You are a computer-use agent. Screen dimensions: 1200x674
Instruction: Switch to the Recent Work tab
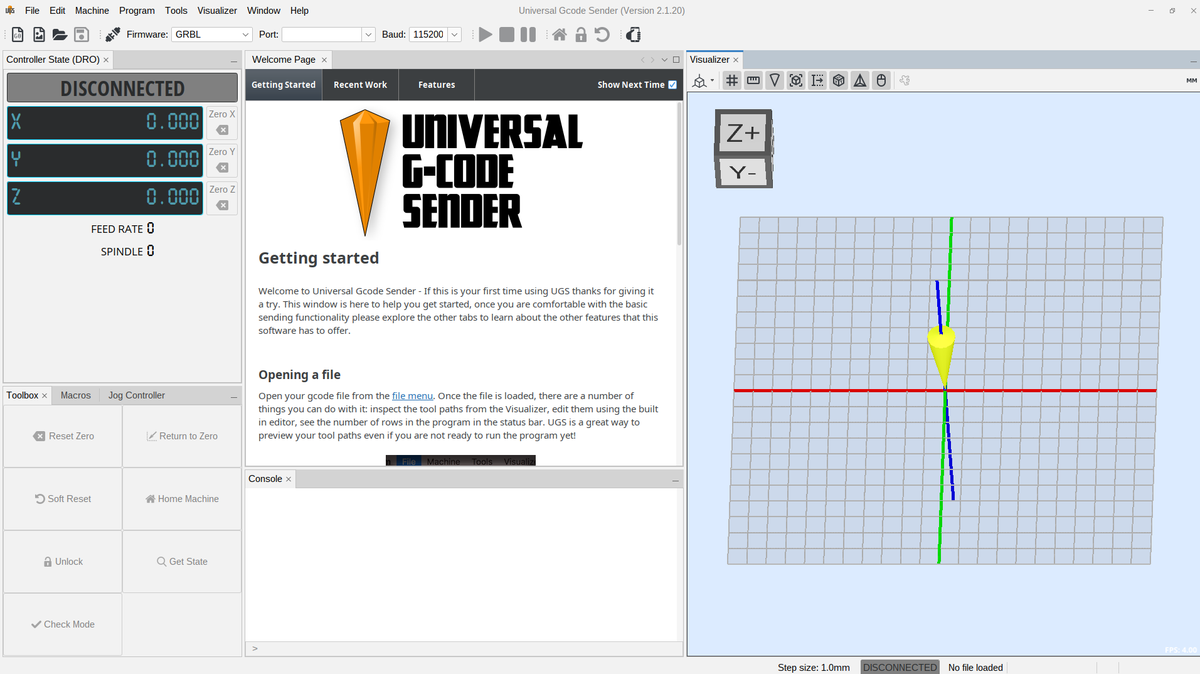pos(360,85)
